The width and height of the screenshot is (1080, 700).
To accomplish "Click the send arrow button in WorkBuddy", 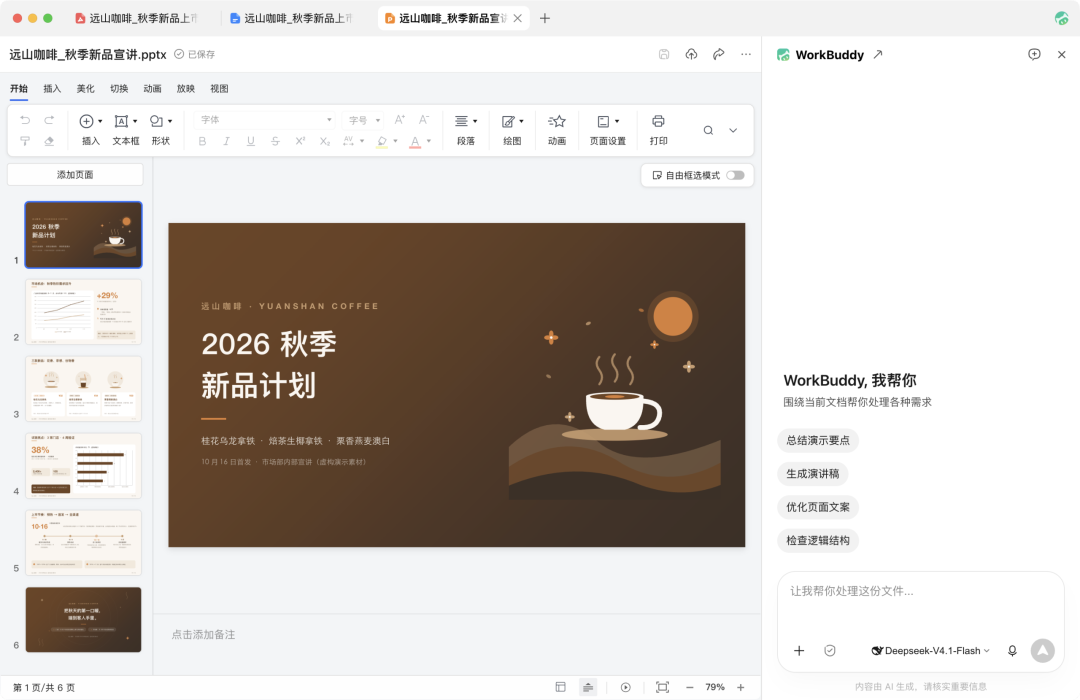I will click(x=1043, y=650).
